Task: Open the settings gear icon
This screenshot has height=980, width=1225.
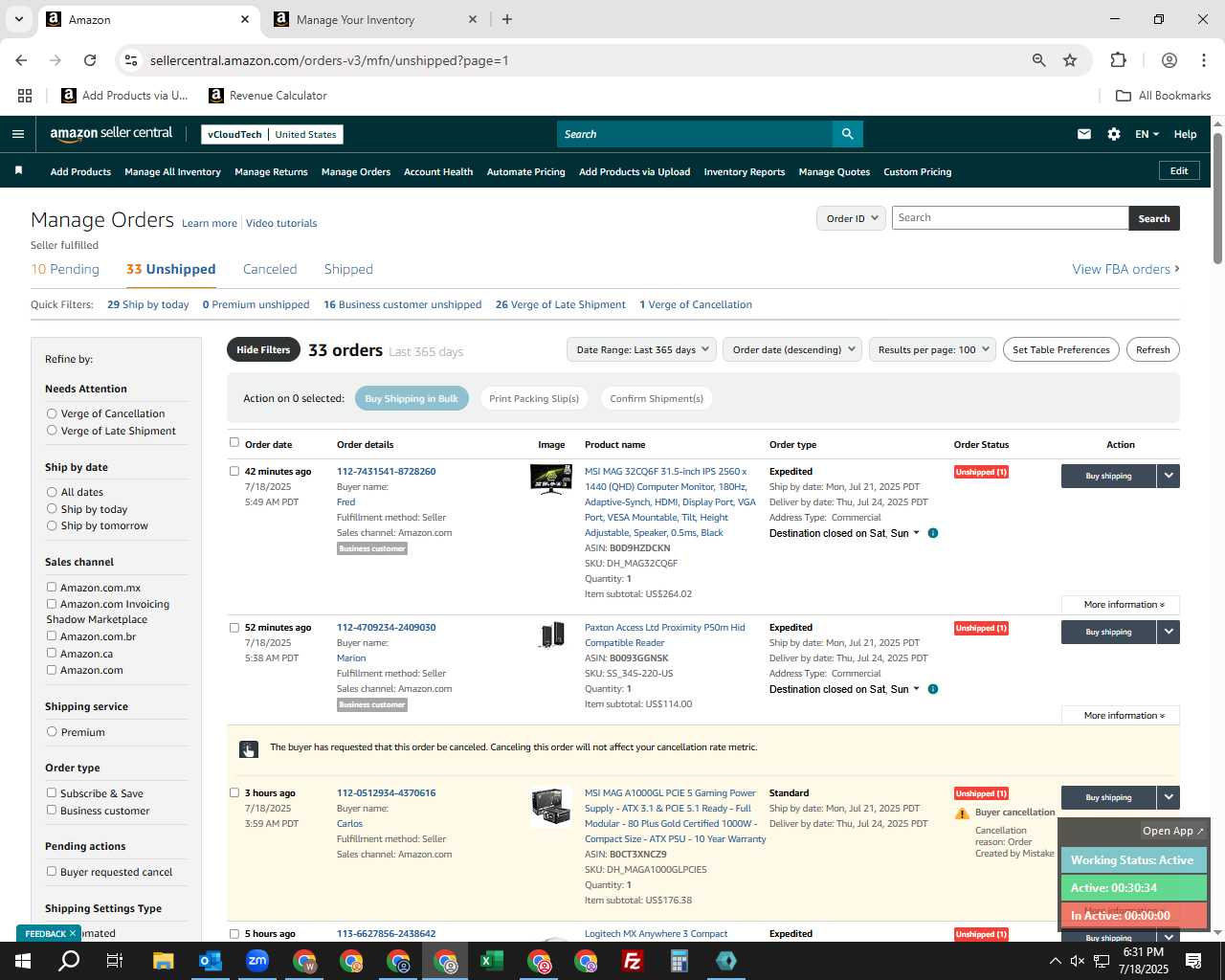Action: pyautogui.click(x=1114, y=134)
